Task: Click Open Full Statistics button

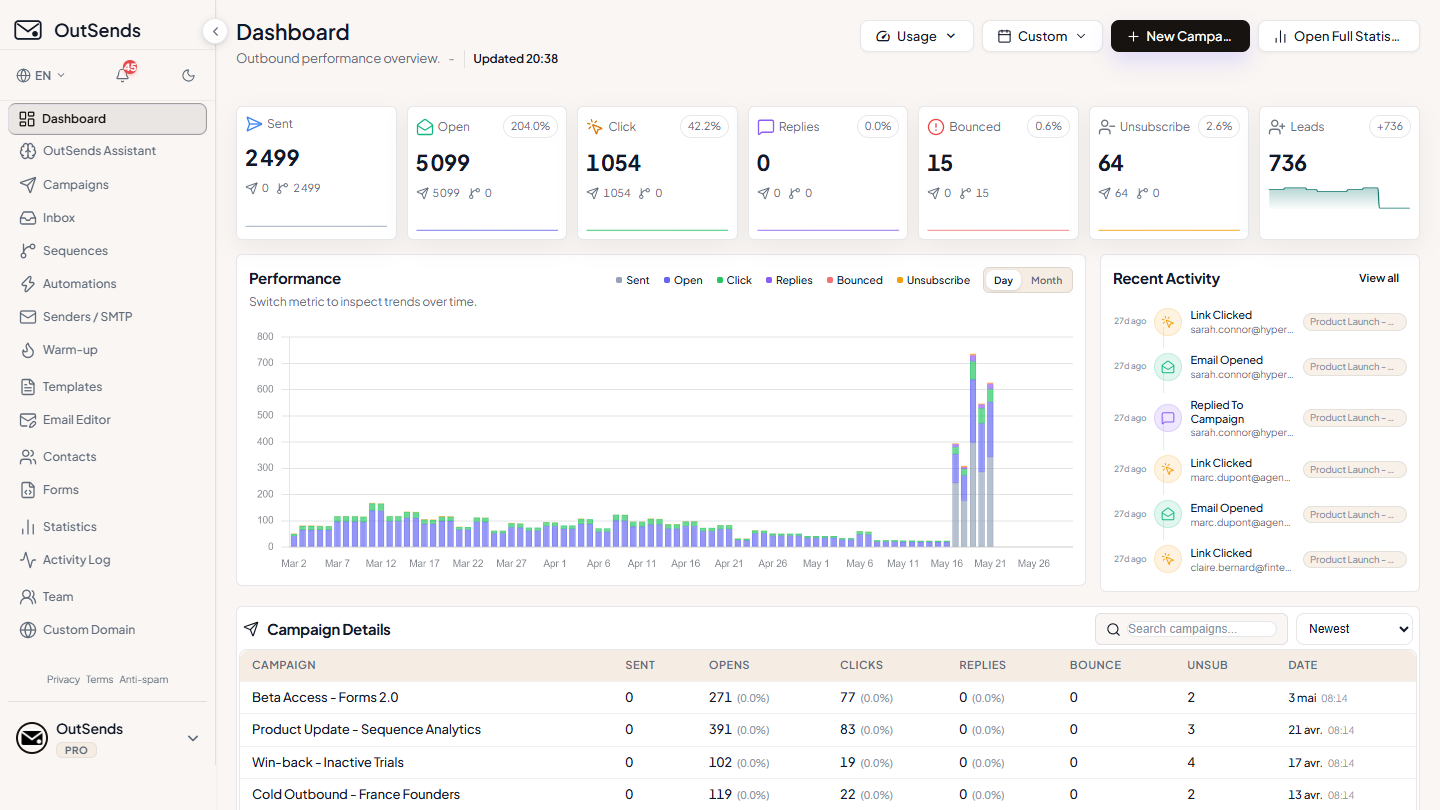Action: click(x=1339, y=36)
